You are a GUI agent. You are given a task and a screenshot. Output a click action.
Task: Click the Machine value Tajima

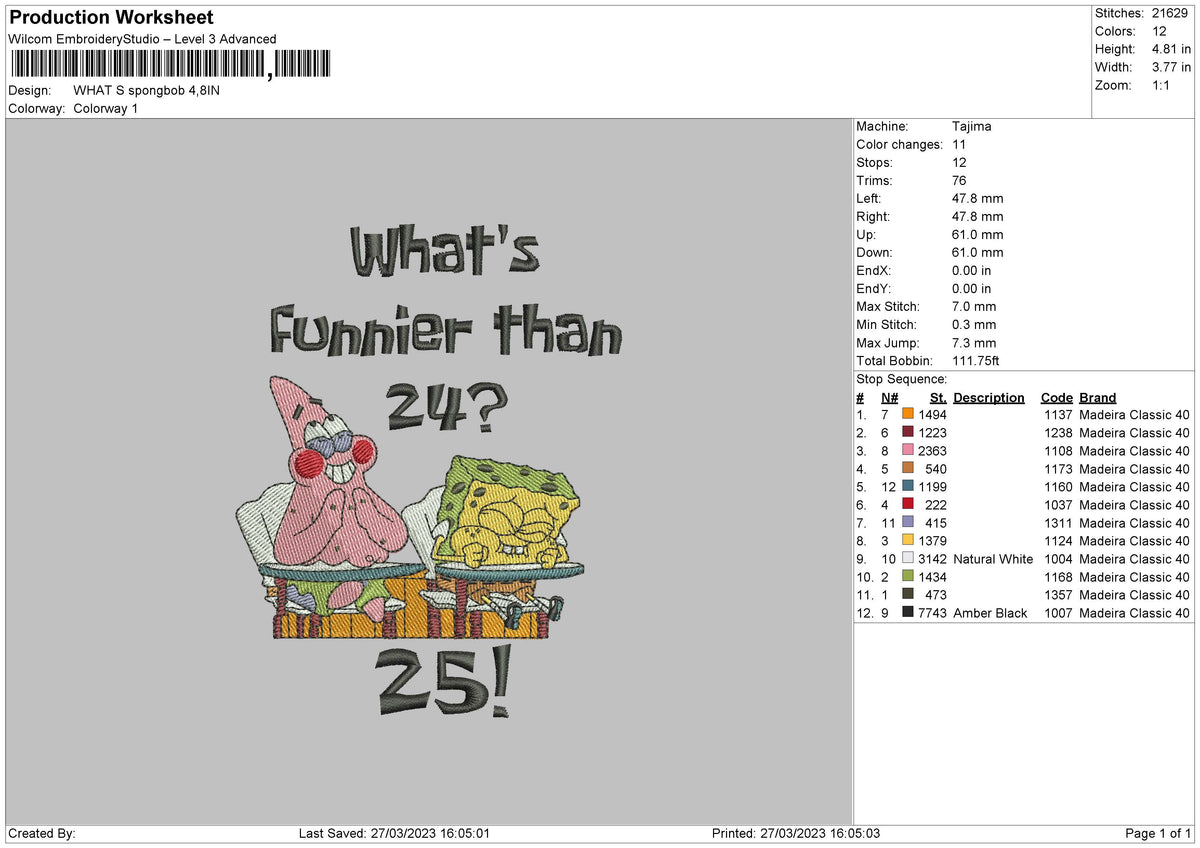972,127
